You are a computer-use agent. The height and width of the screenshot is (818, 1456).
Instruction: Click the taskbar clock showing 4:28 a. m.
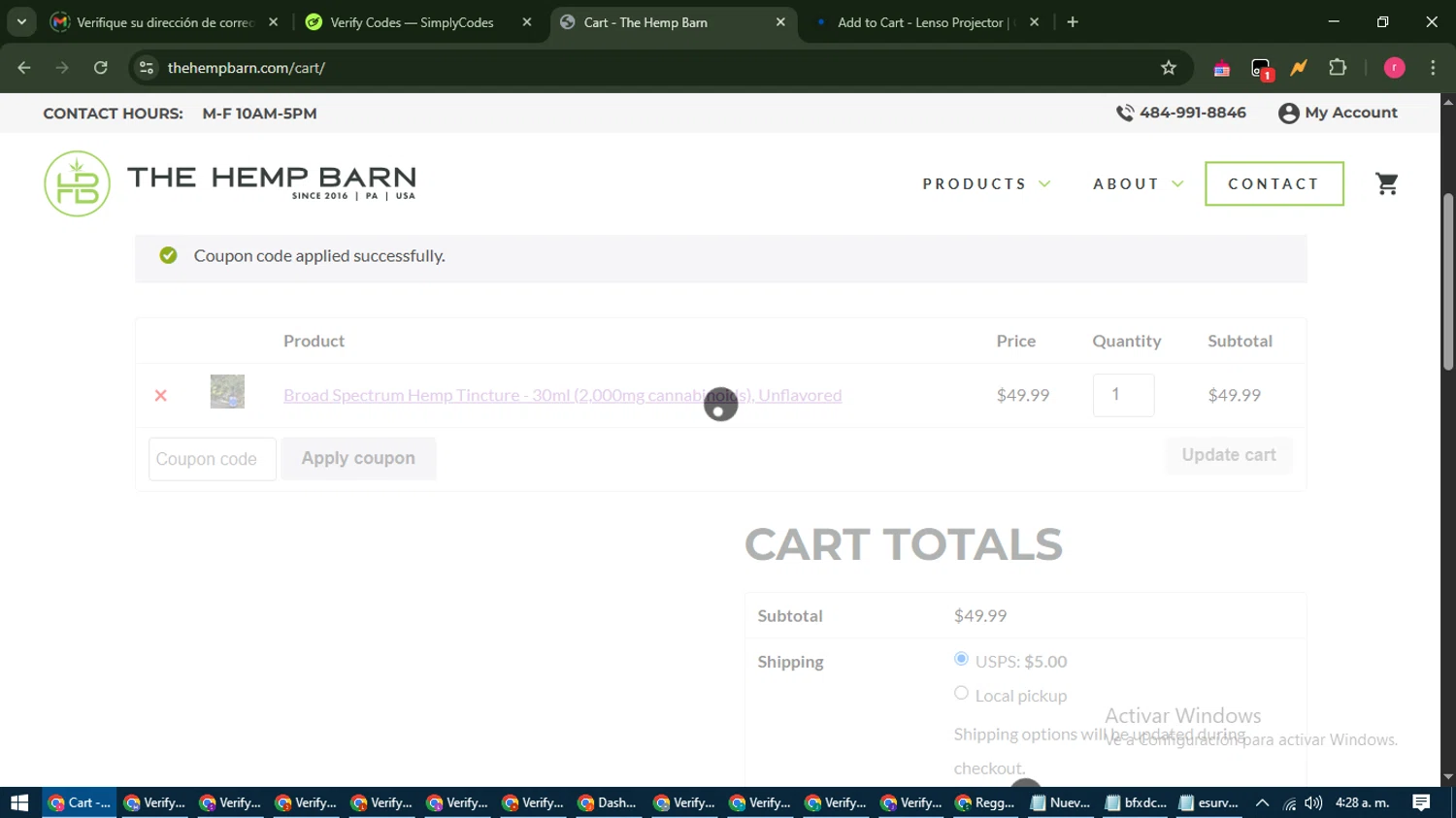[x=1363, y=802]
